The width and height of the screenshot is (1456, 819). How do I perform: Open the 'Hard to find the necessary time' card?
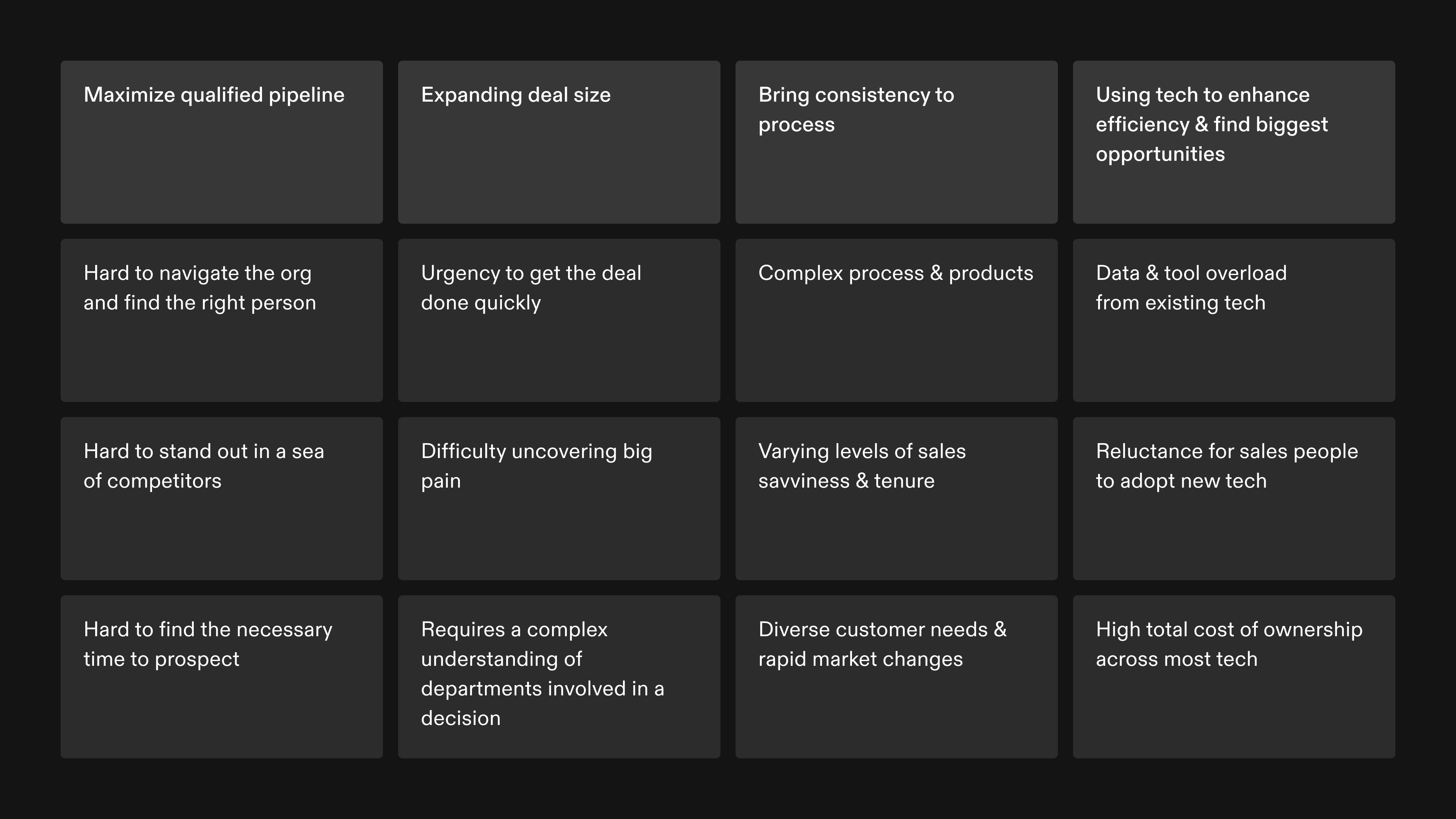[x=221, y=676]
